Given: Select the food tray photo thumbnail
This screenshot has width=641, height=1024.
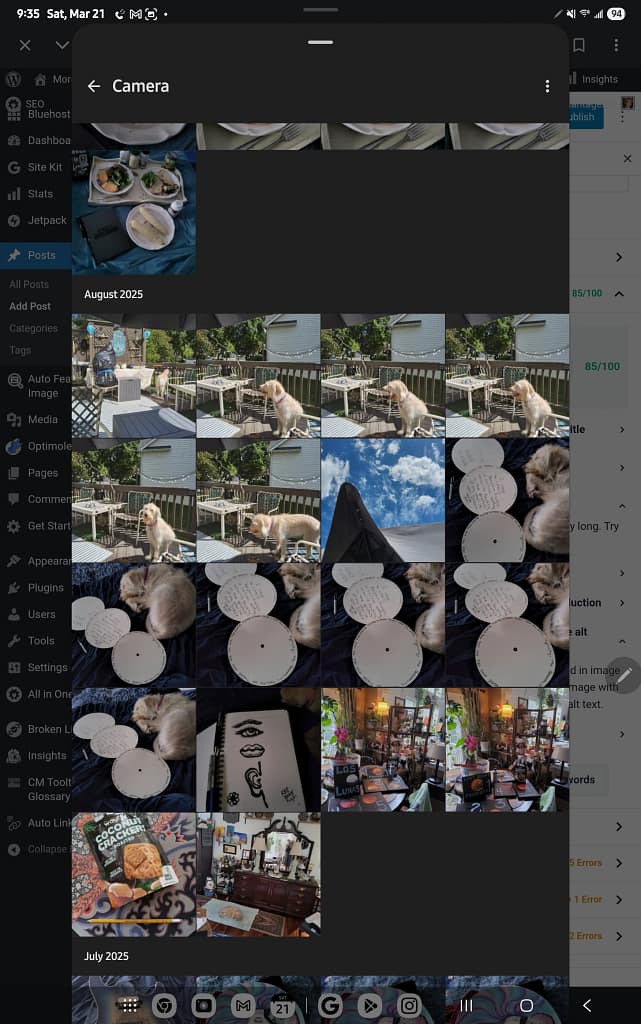Looking at the screenshot, I should 134,212.
